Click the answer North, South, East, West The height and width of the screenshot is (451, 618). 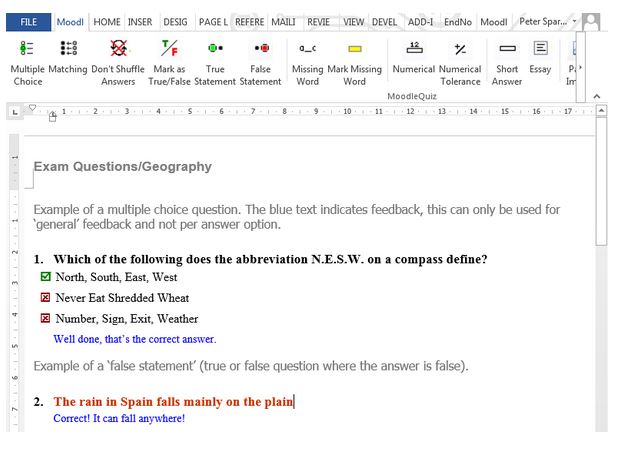point(116,277)
